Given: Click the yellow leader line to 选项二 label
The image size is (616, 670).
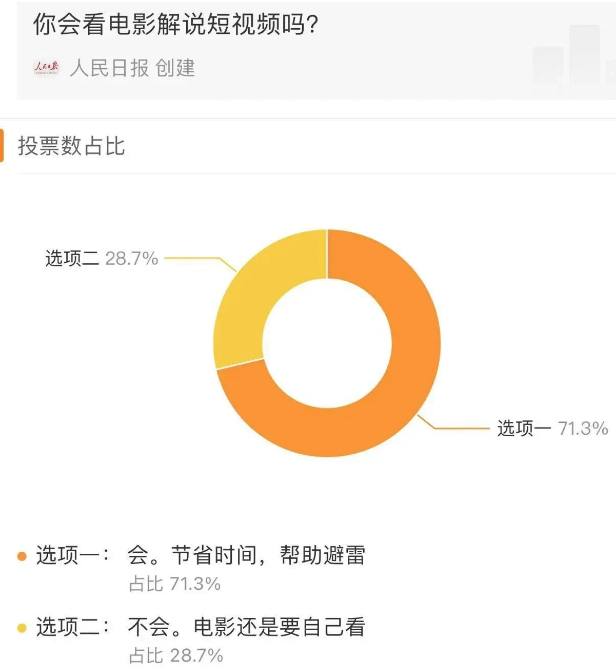Looking at the screenshot, I should (x=200, y=264).
